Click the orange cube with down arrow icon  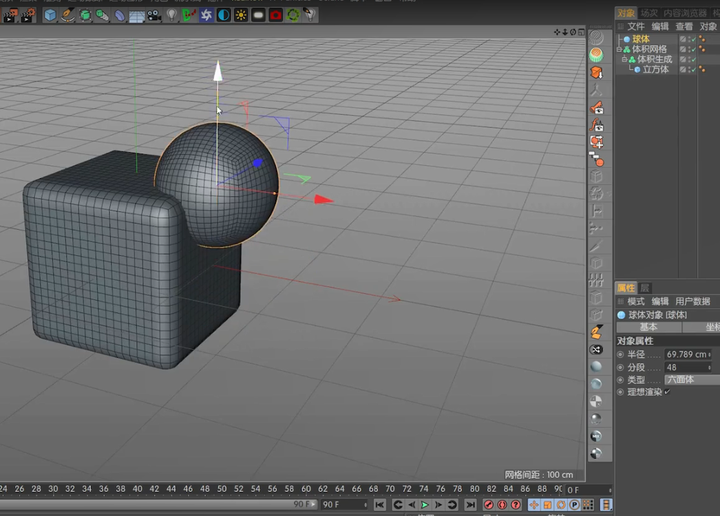596,73
